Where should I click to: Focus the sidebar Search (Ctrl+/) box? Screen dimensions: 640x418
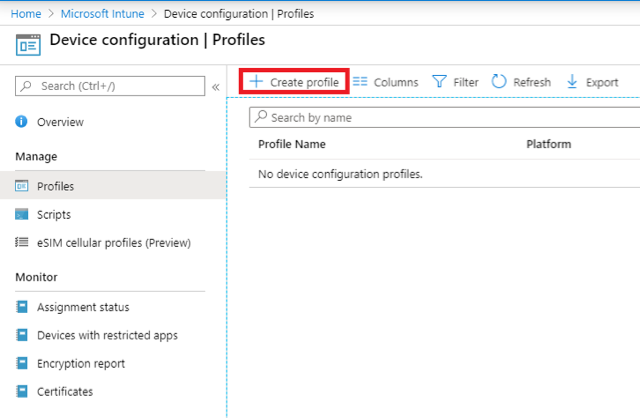tap(110, 86)
